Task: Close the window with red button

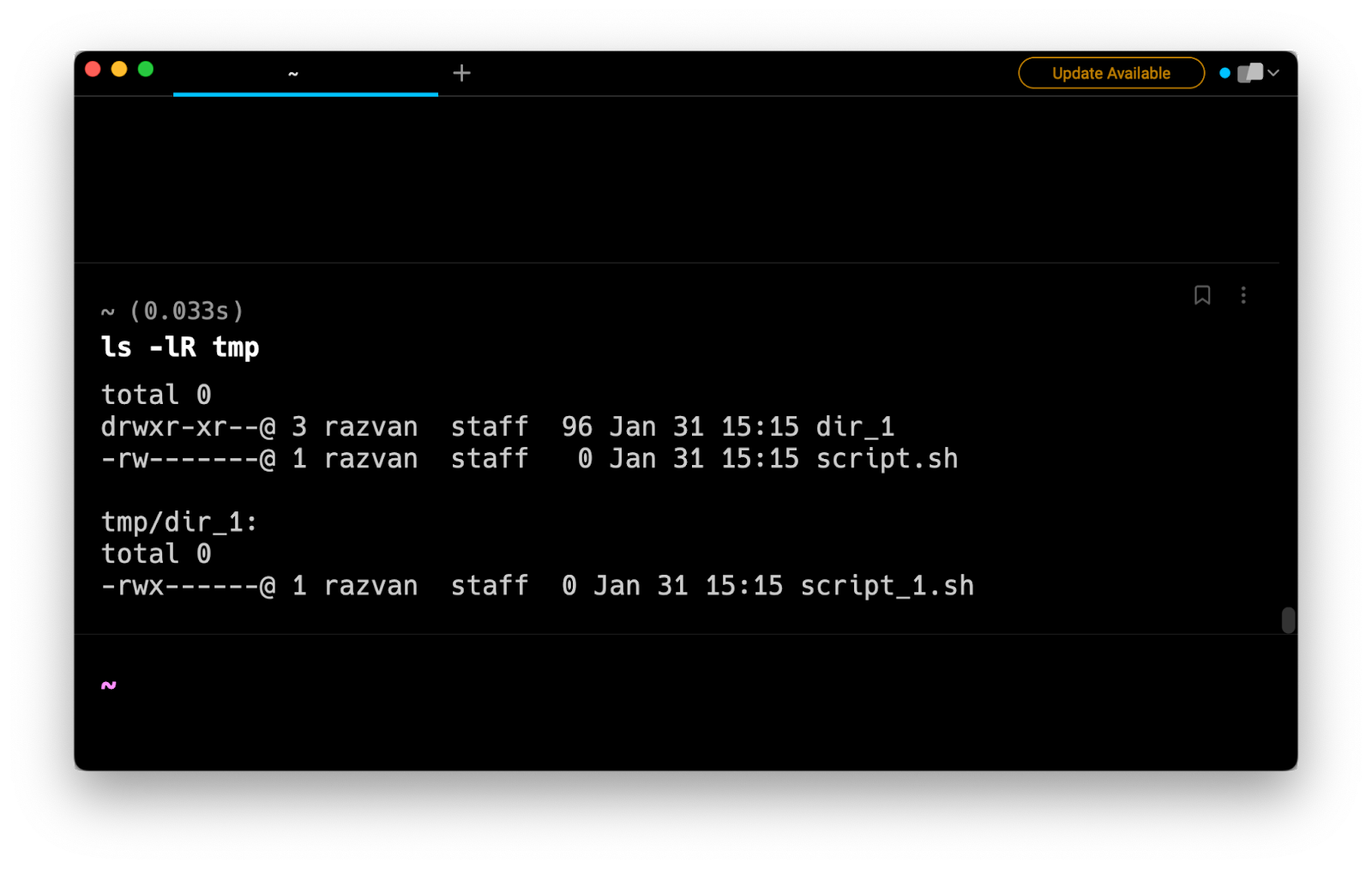Action: pos(93,69)
